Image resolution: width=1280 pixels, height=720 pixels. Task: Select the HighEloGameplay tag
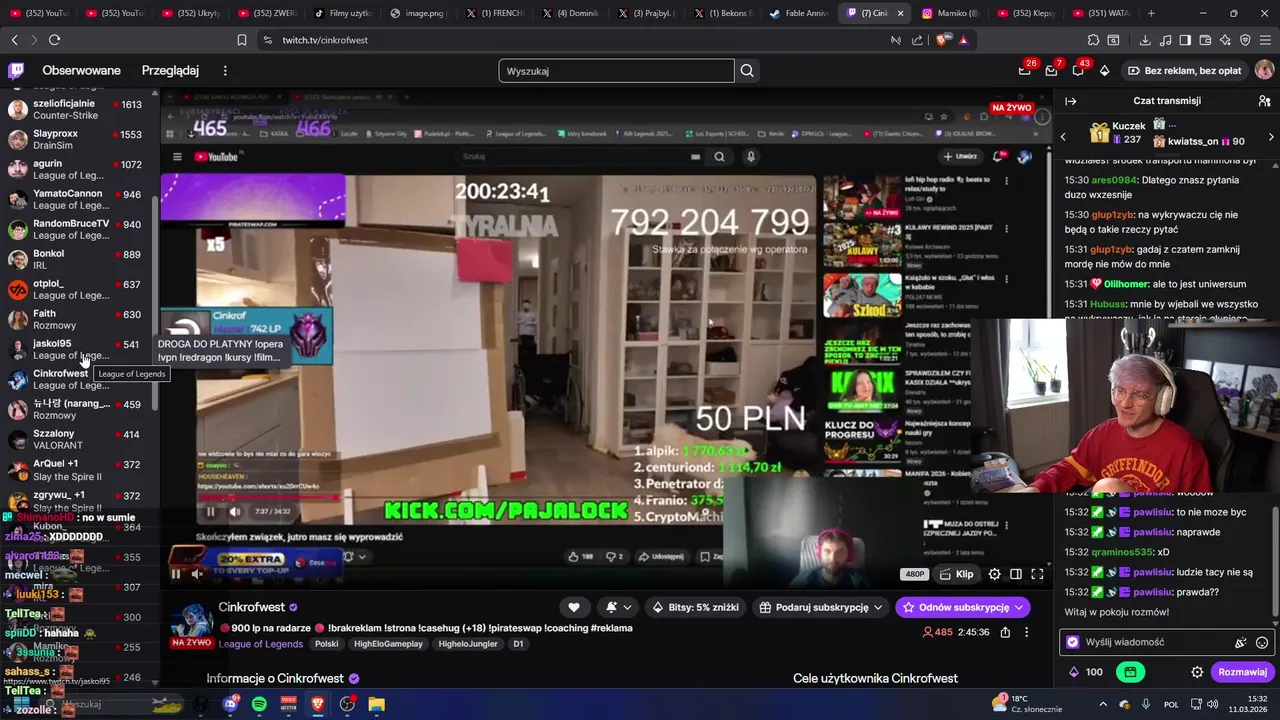[x=388, y=644]
